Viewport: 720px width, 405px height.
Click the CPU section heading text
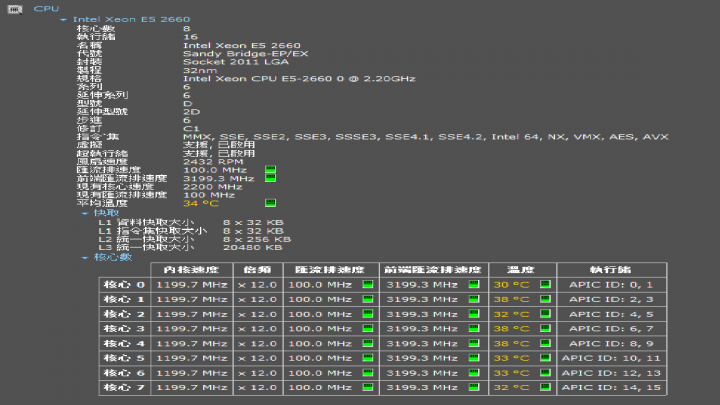[46, 9]
